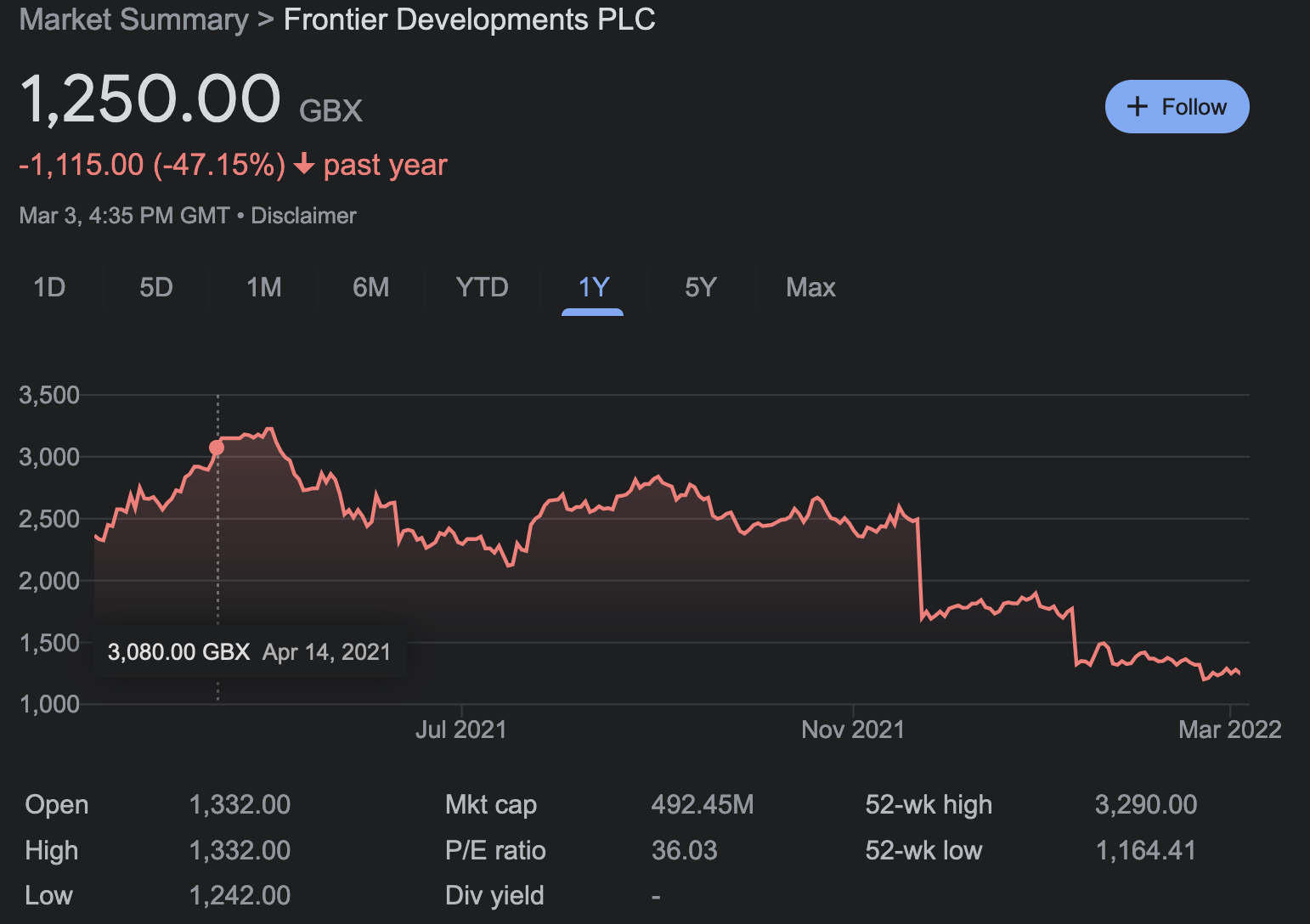Open the Disclaimer link
The width and height of the screenshot is (1310, 924).
(303, 216)
